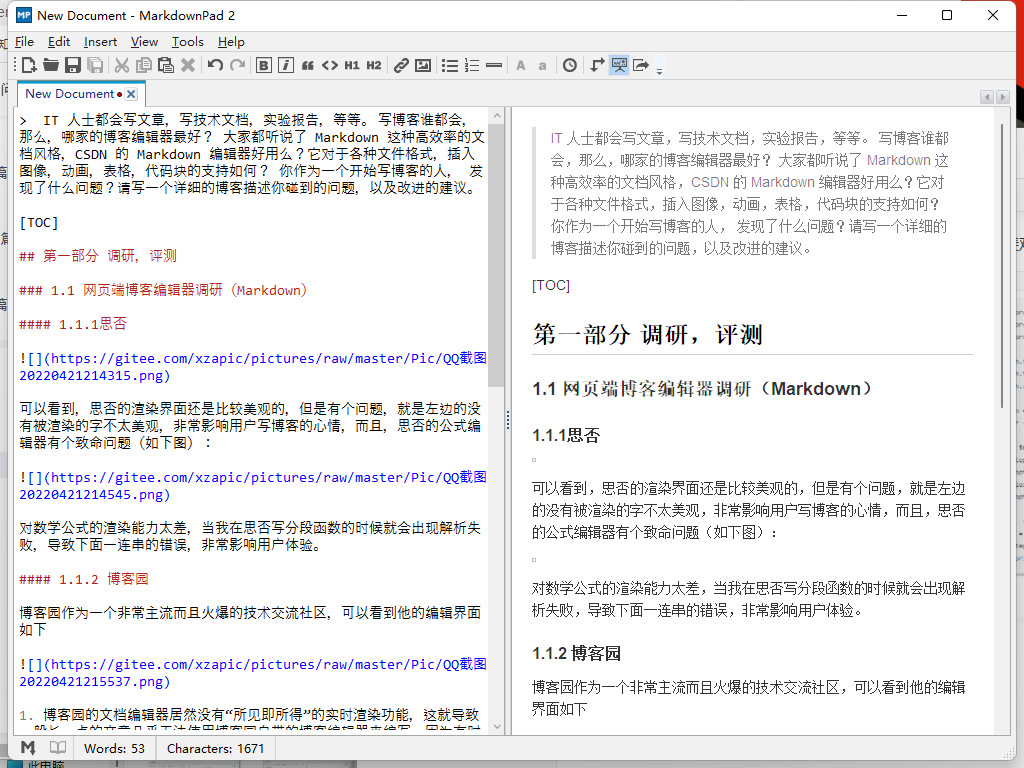This screenshot has height=768, width=1024.
Task: Delete selection with the X icon
Action: tap(188, 65)
